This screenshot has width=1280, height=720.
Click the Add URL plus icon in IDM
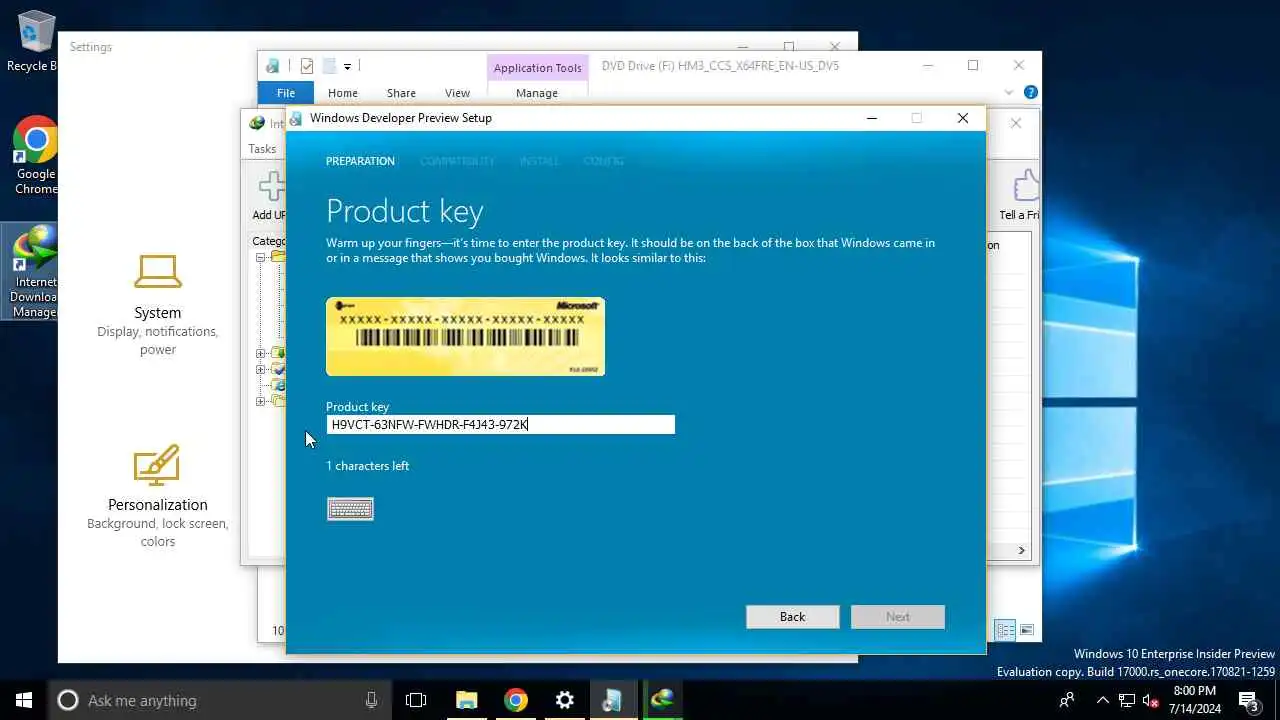(272, 187)
